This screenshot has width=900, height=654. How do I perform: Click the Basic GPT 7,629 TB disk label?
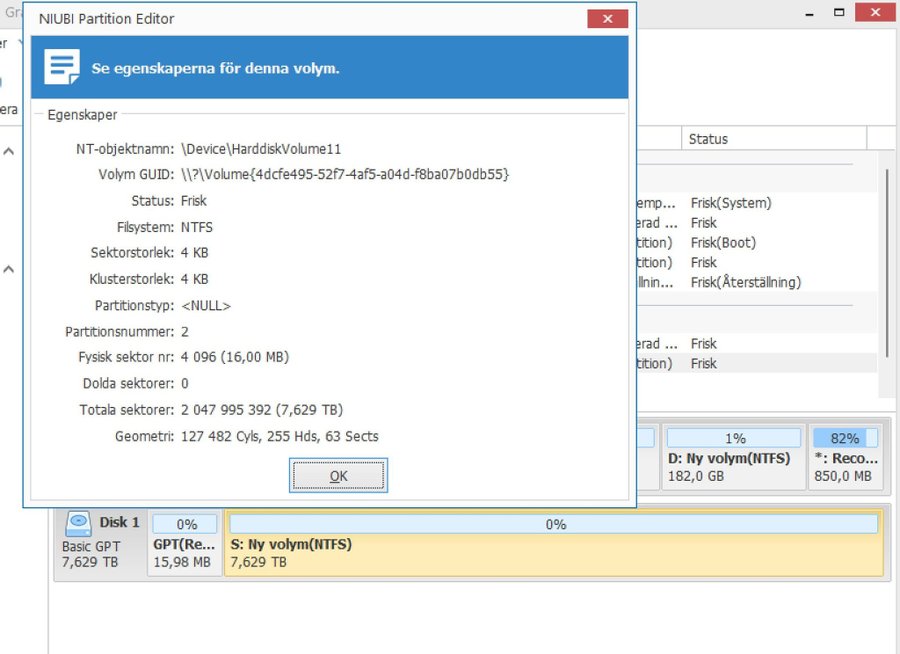[x=91, y=554]
